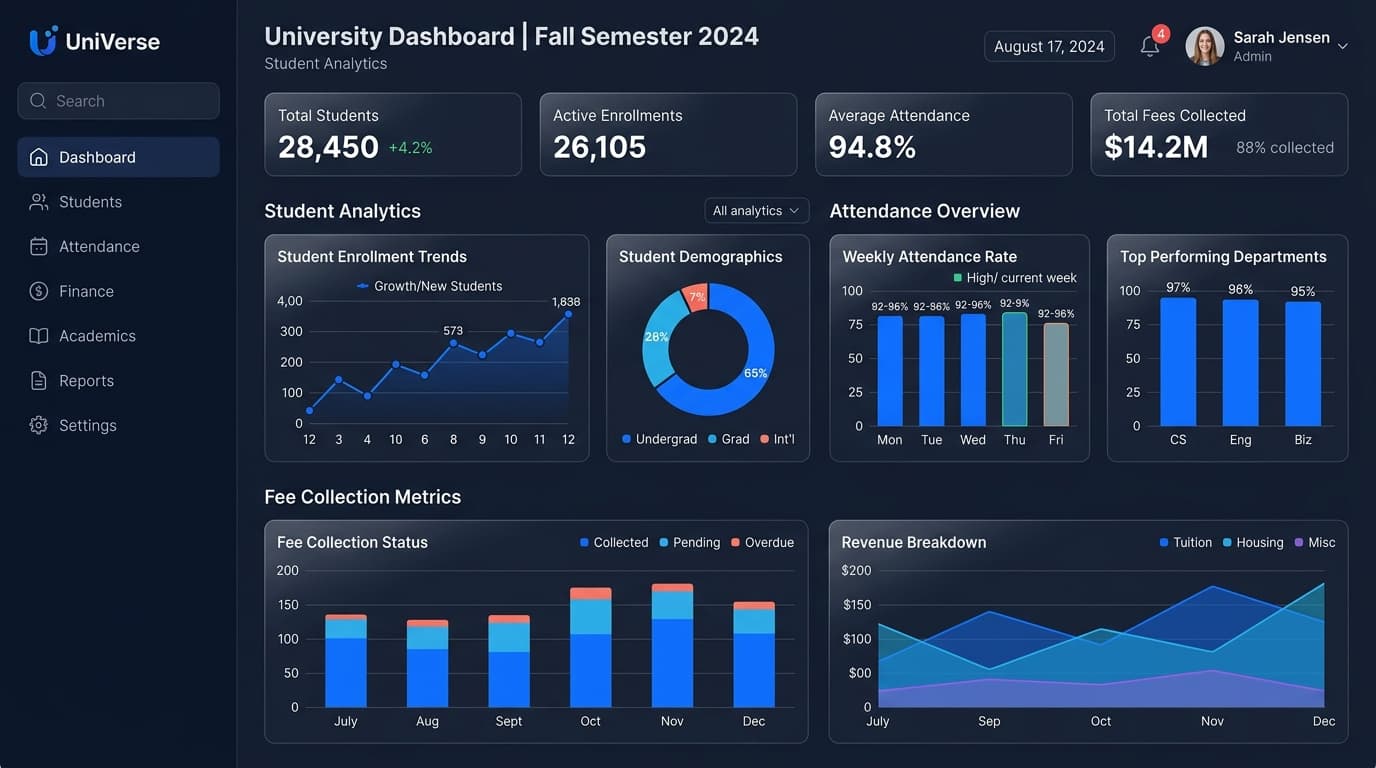The image size is (1376, 768).
Task: Click the CS department bar
Action: pos(1178,362)
